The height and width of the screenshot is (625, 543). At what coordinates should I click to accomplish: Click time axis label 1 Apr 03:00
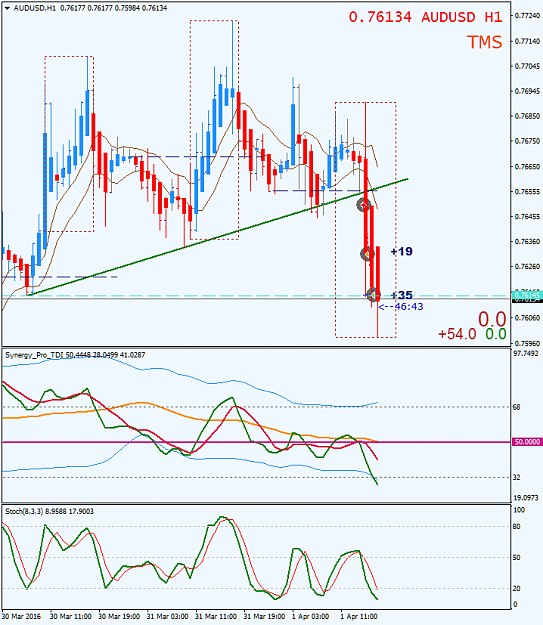(310, 616)
